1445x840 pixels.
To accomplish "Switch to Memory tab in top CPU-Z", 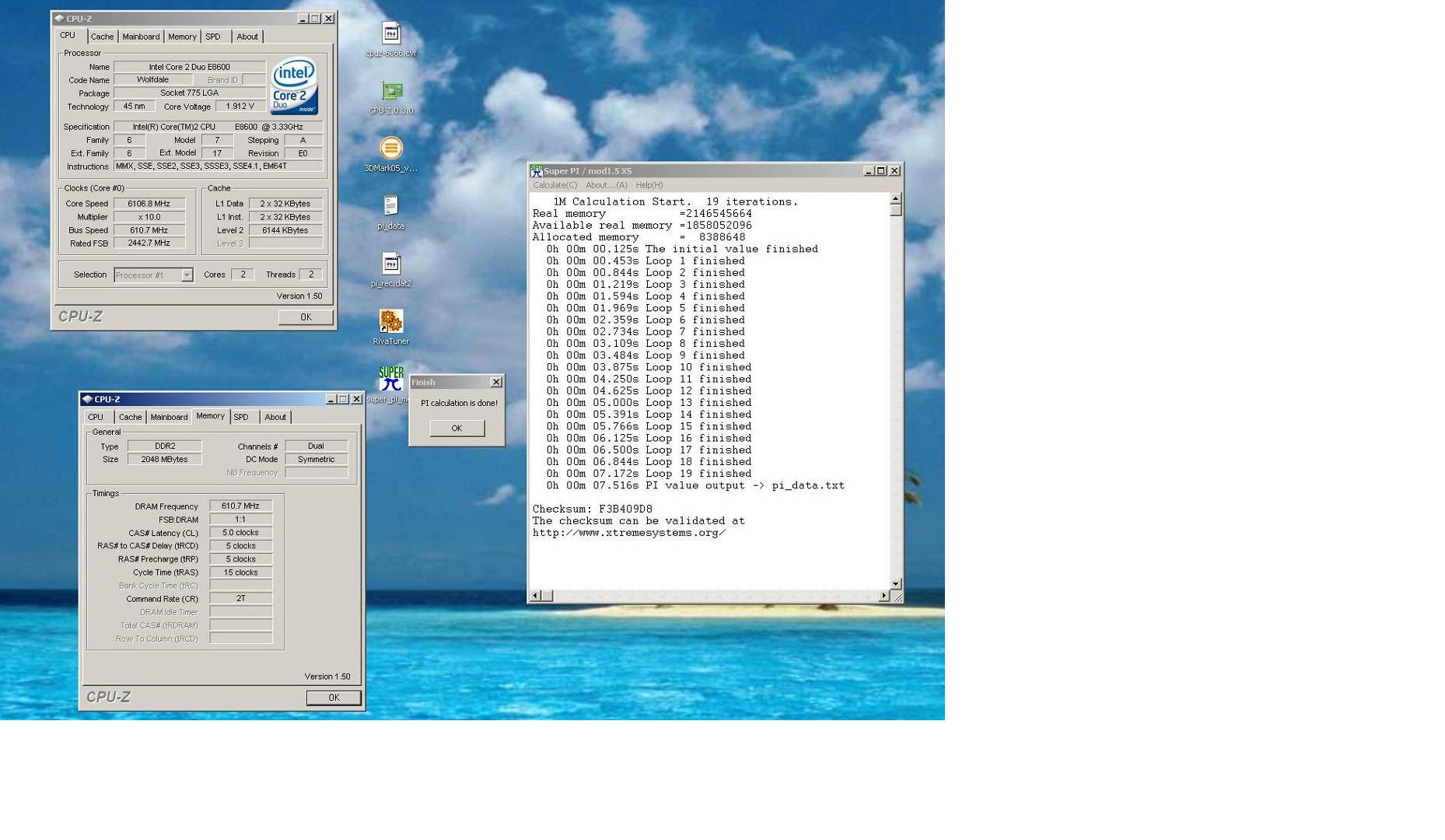I will [x=182, y=37].
